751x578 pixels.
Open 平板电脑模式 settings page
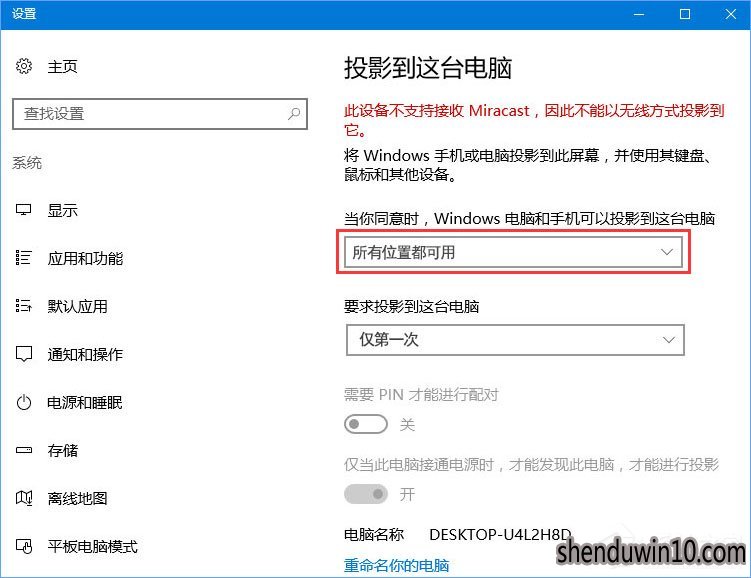tap(92, 546)
